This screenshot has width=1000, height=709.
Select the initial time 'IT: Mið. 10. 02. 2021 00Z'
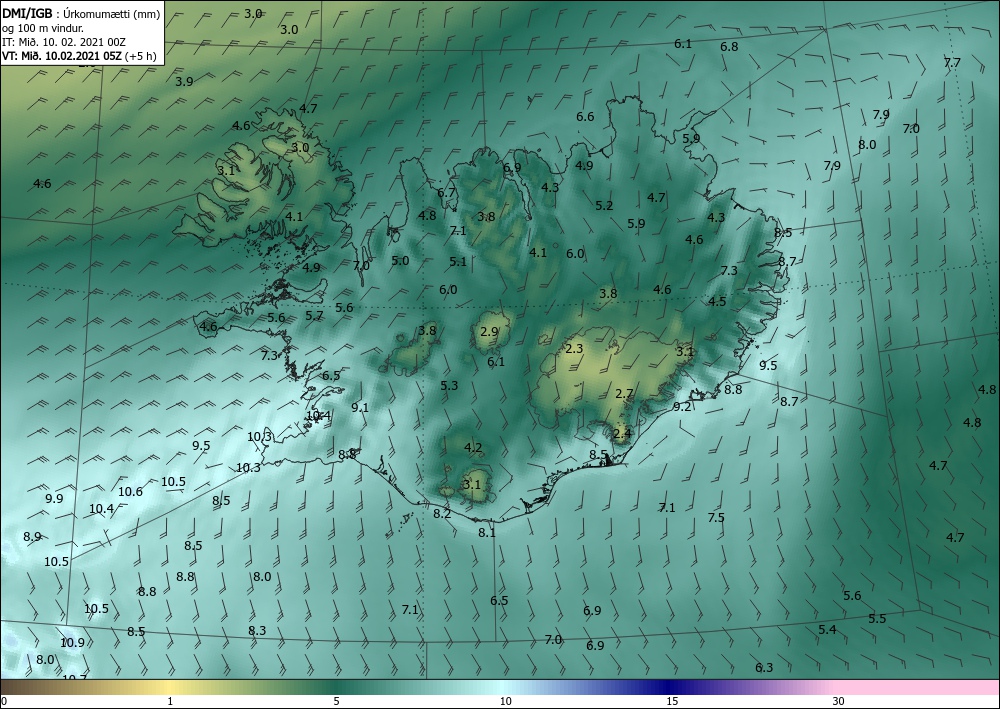coord(64,42)
